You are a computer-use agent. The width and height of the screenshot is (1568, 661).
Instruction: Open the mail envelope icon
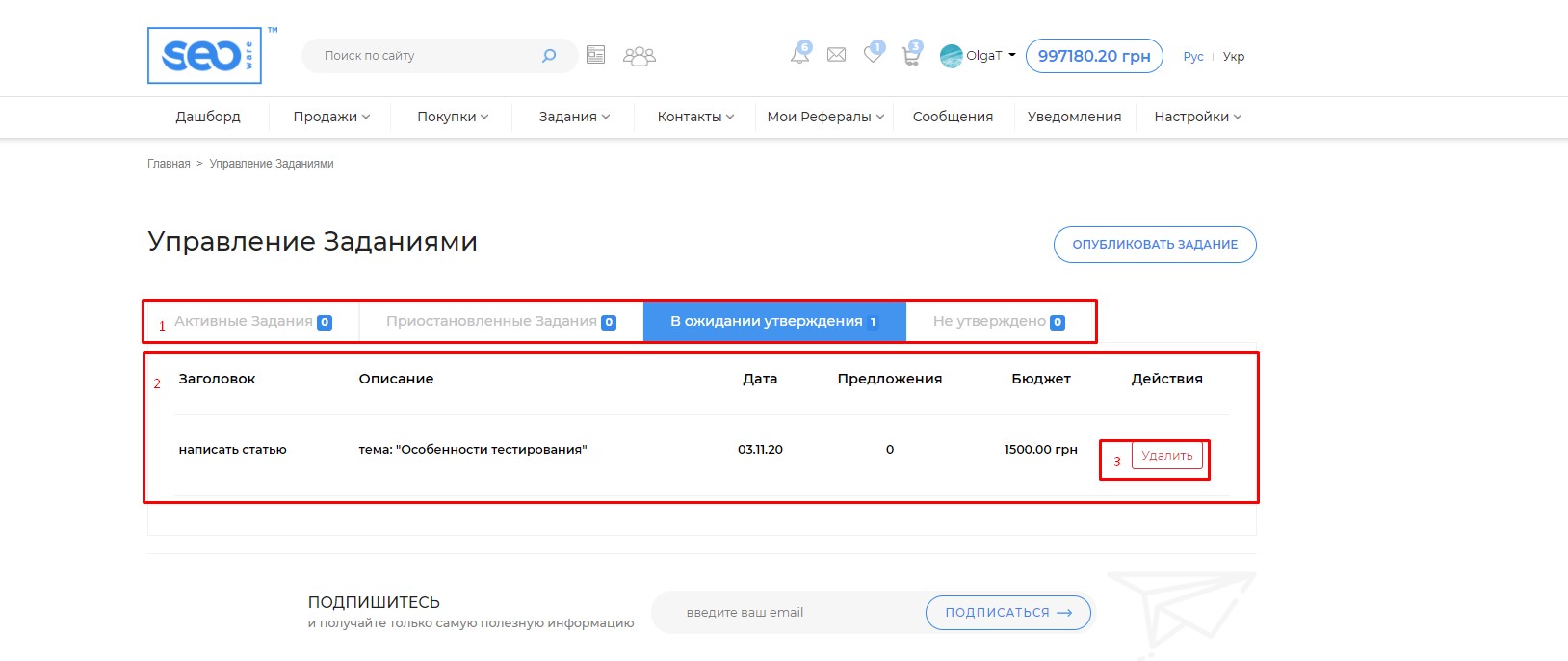pos(836,55)
